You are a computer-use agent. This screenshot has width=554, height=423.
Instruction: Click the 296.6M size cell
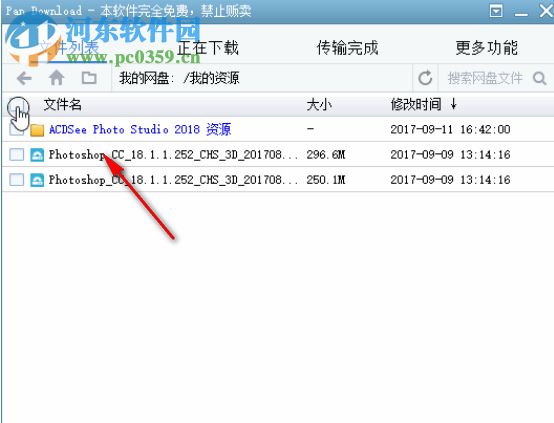(326, 154)
